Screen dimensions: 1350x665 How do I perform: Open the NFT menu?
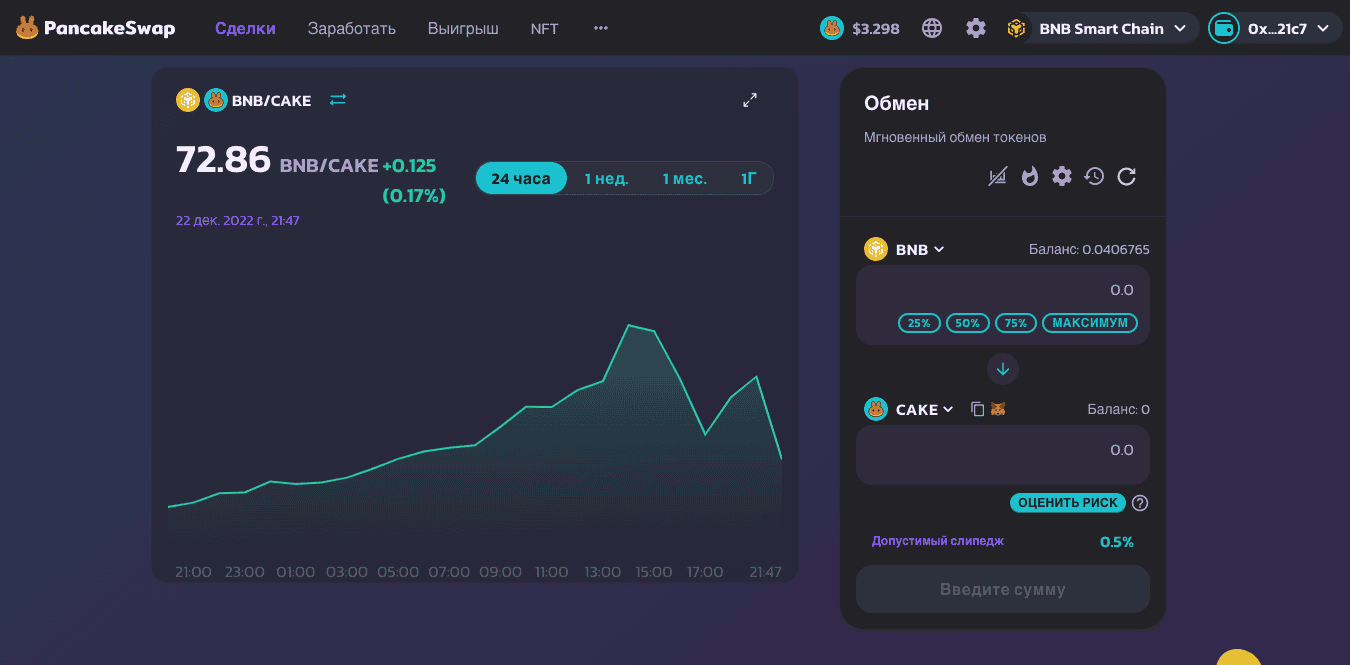(x=545, y=28)
